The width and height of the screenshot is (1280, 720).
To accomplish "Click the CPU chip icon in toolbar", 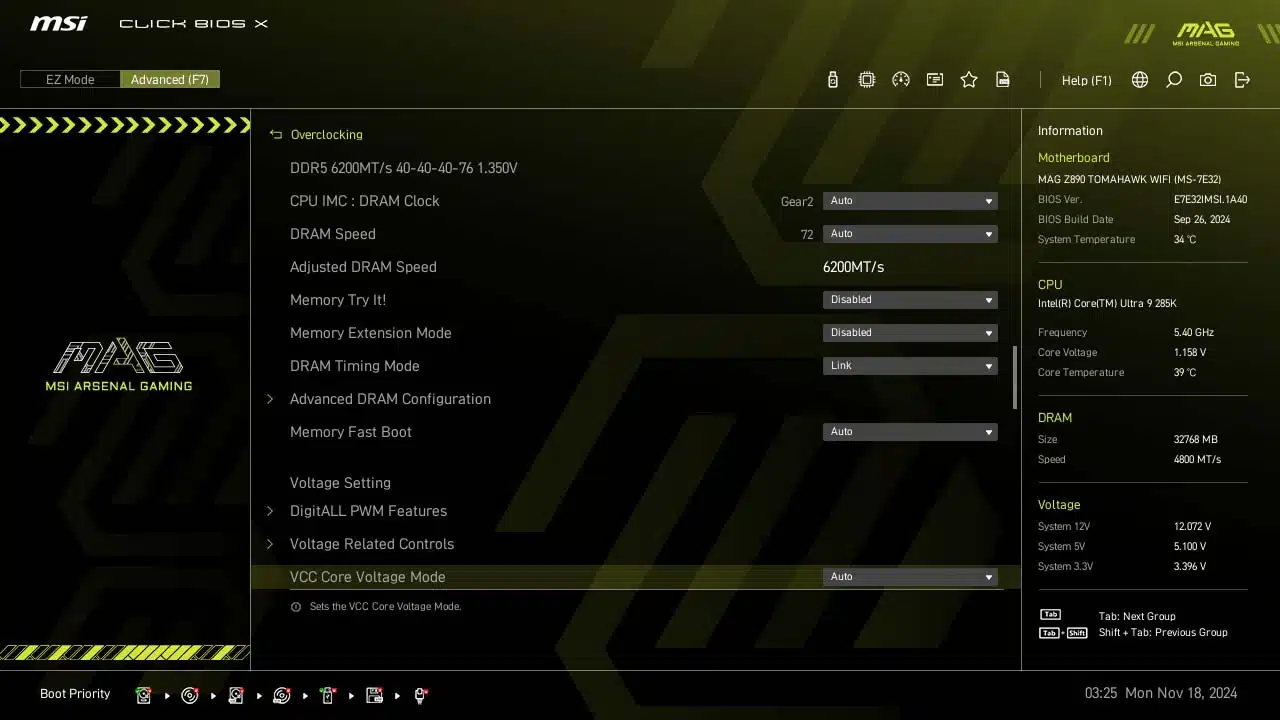I will pyautogui.click(x=867, y=80).
